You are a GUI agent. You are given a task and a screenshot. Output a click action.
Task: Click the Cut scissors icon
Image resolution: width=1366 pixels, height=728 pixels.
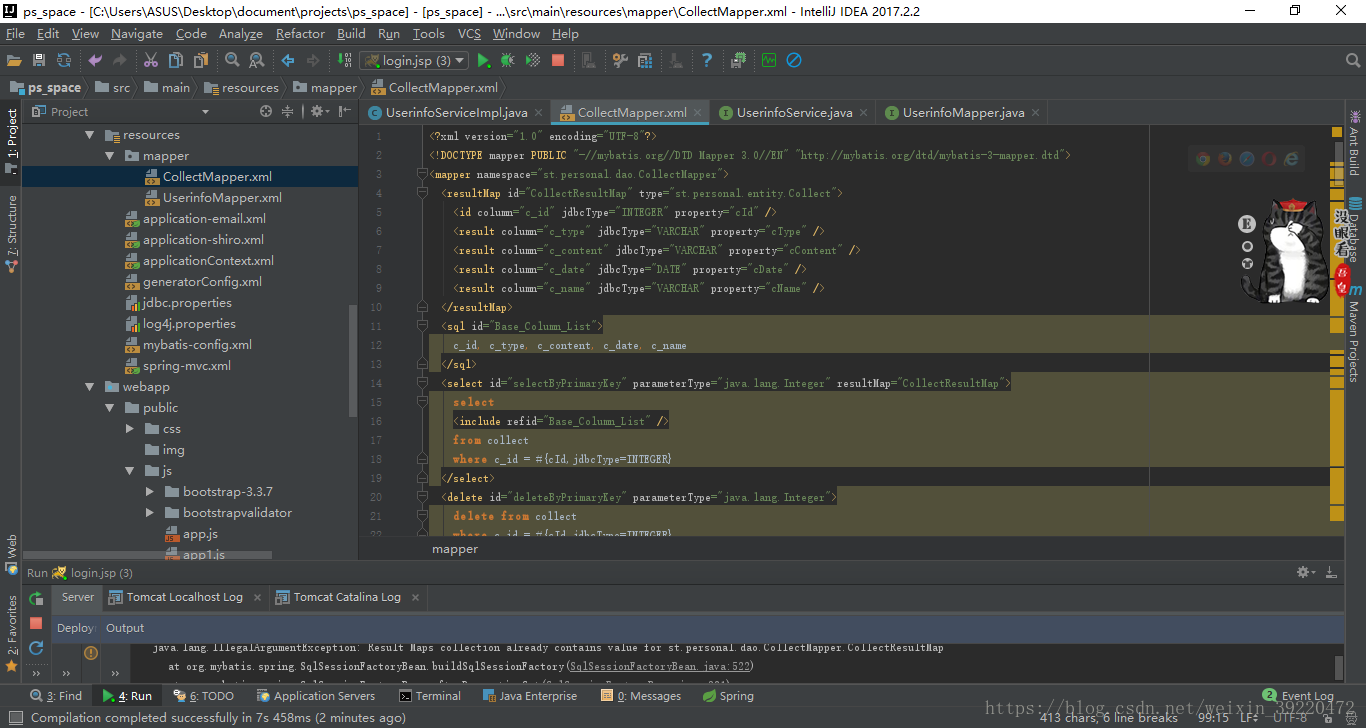click(151, 60)
